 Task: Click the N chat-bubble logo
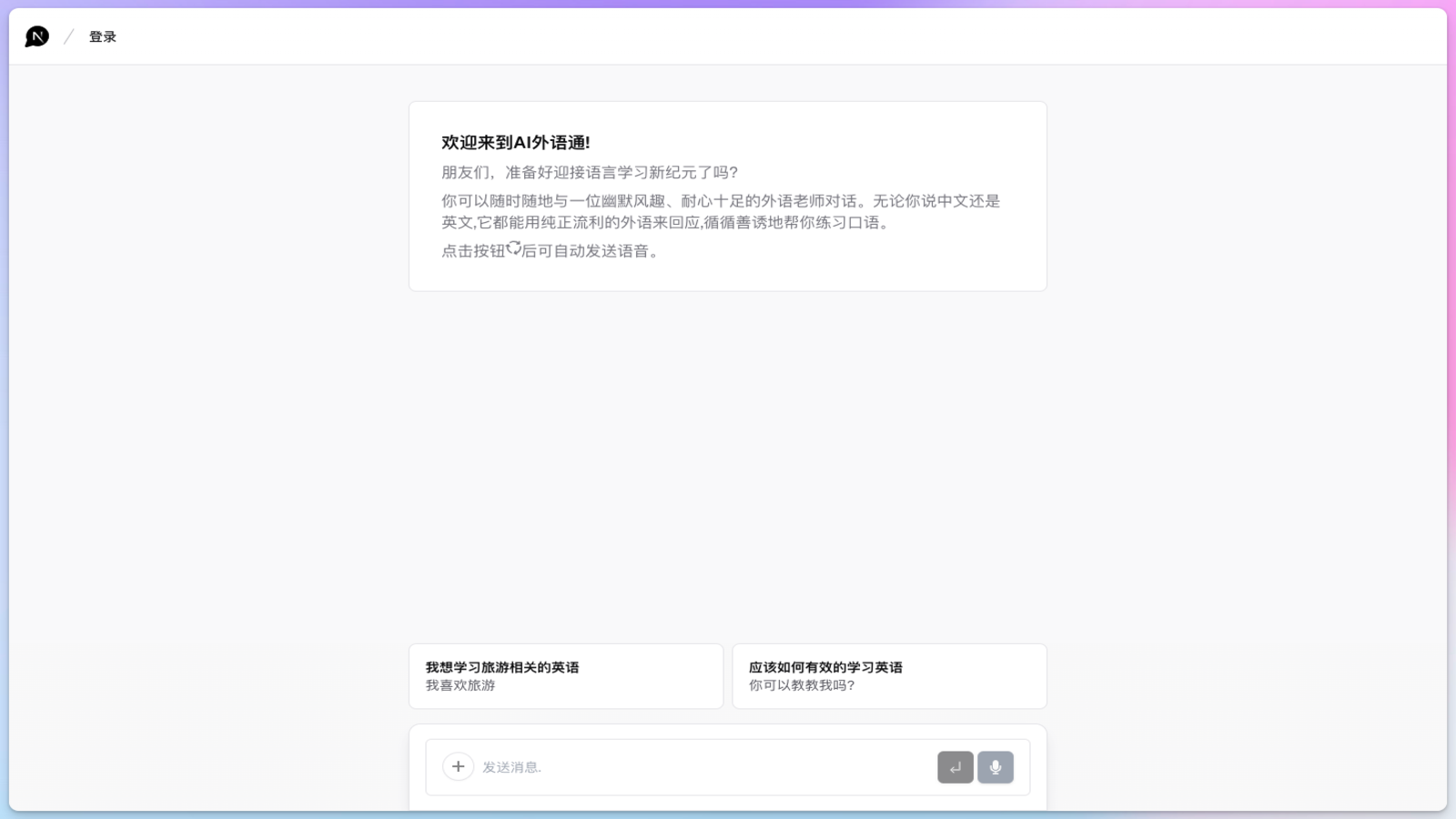[x=36, y=36]
